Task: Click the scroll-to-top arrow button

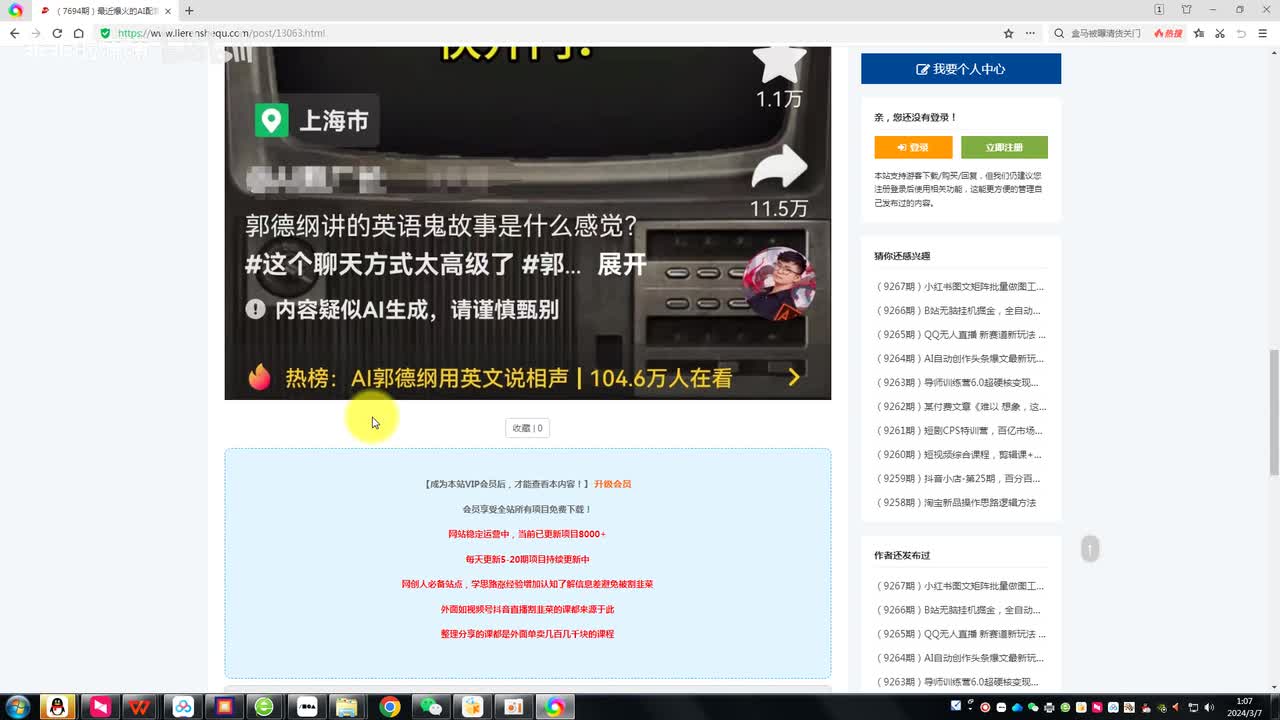Action: click(x=1090, y=548)
